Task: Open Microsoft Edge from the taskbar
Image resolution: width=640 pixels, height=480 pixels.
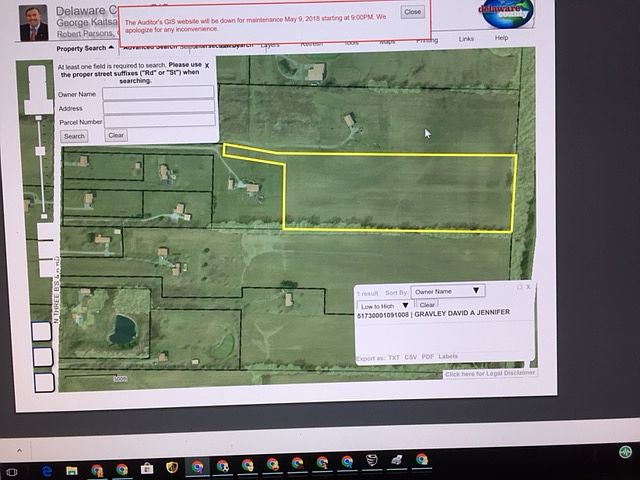Action: click(x=46, y=470)
